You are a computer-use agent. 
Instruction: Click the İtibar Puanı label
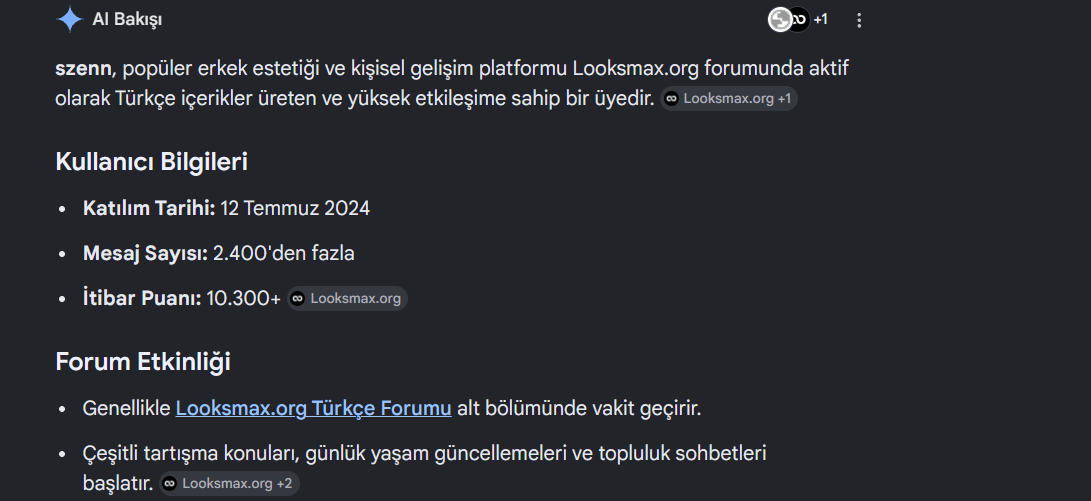142,299
